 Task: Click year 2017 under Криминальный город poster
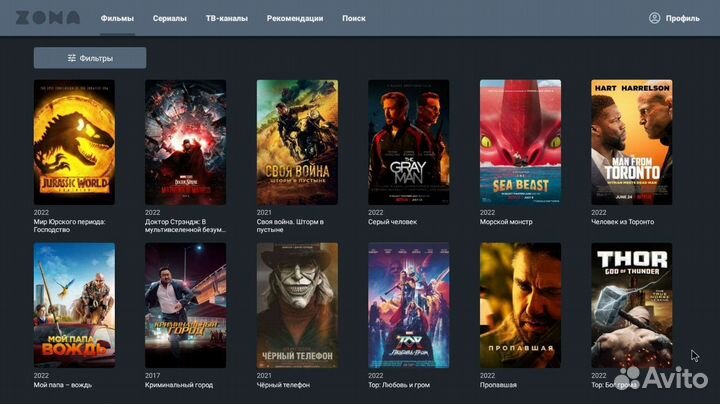coord(152,376)
